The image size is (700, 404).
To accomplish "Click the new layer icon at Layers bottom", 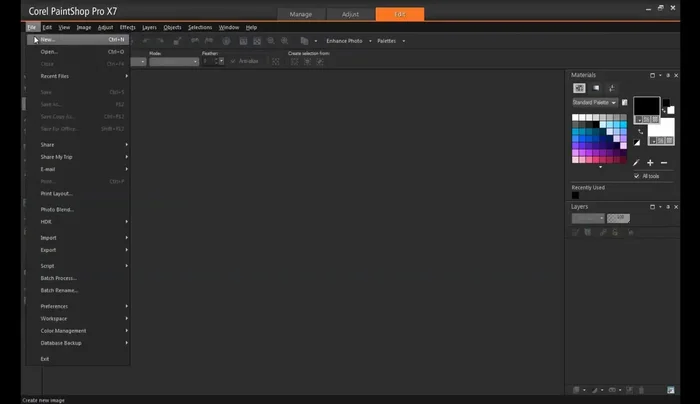I will [x=577, y=390].
